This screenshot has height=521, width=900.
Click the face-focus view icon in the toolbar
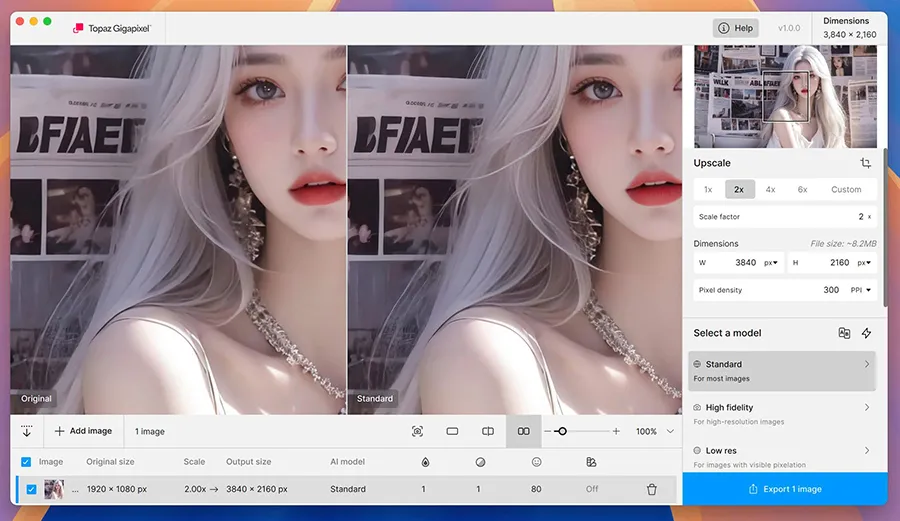[x=417, y=431]
